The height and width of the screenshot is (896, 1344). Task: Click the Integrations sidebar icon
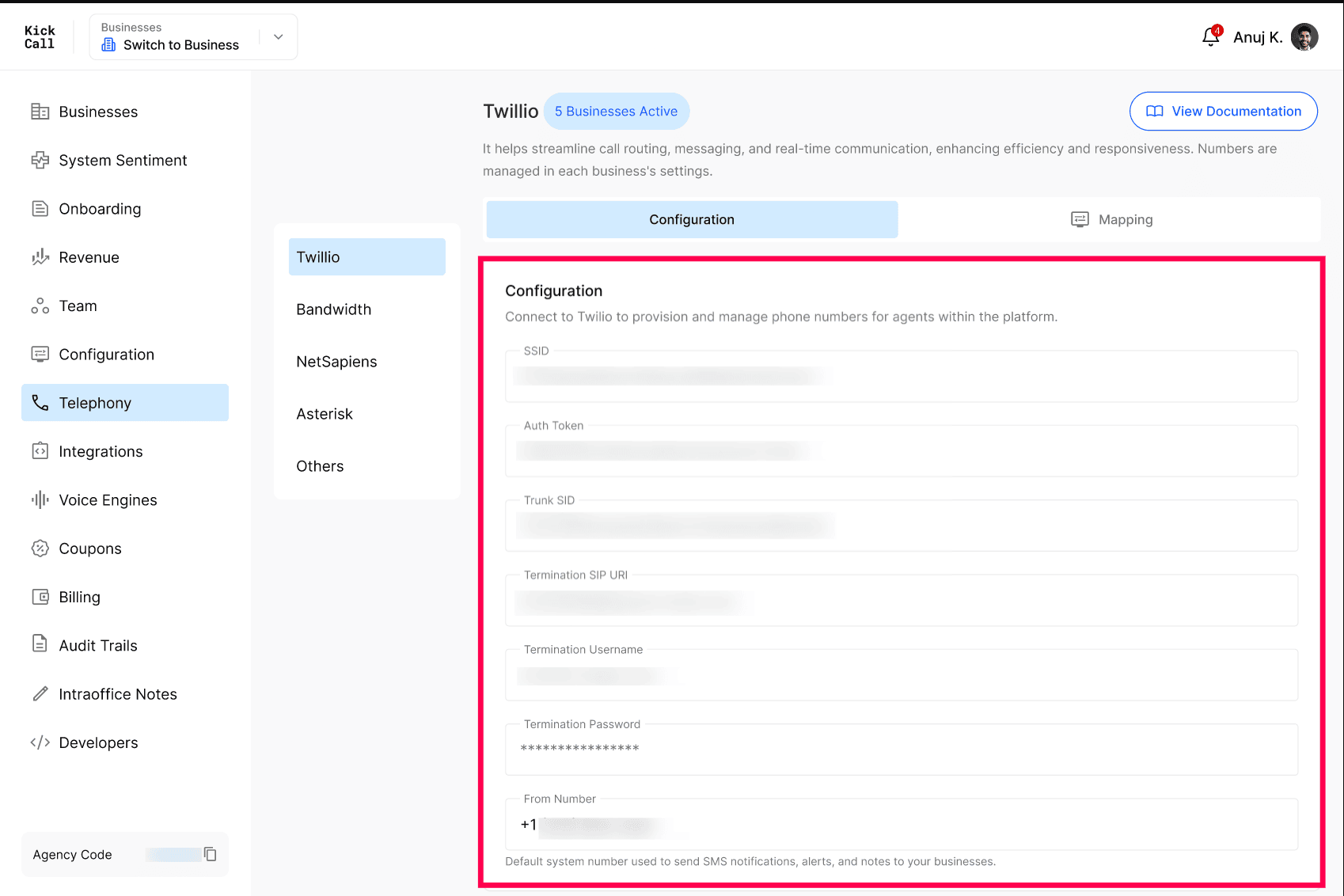coord(40,451)
